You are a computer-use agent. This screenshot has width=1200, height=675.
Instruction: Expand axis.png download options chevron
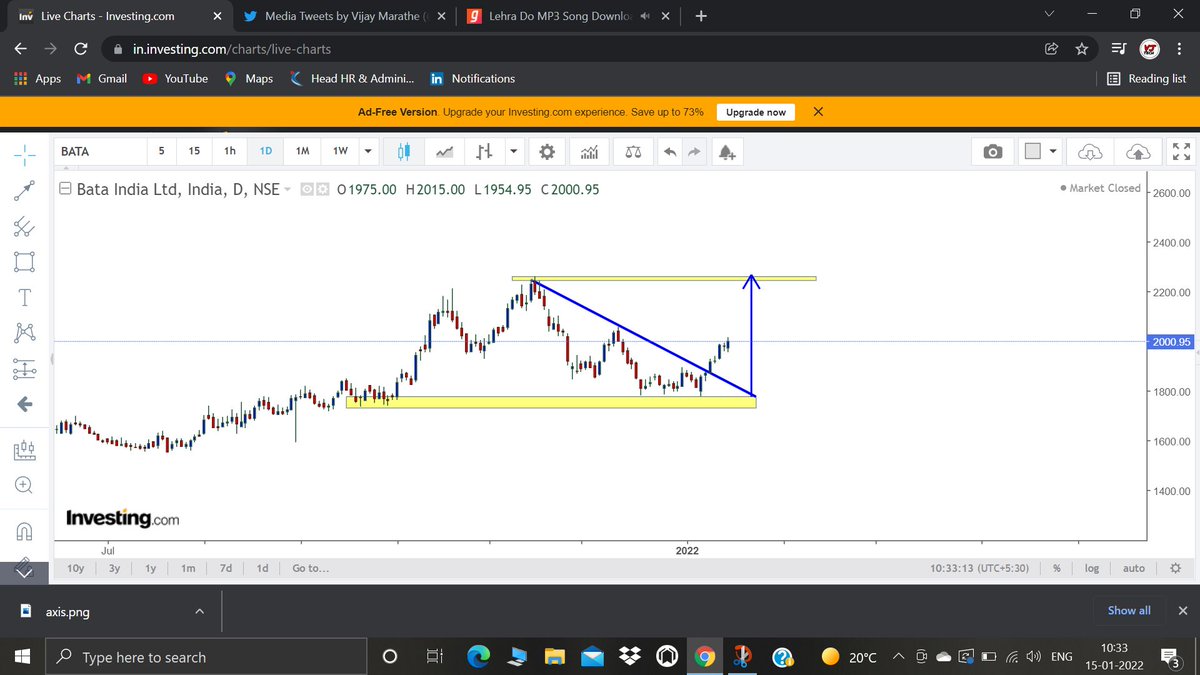click(199, 611)
